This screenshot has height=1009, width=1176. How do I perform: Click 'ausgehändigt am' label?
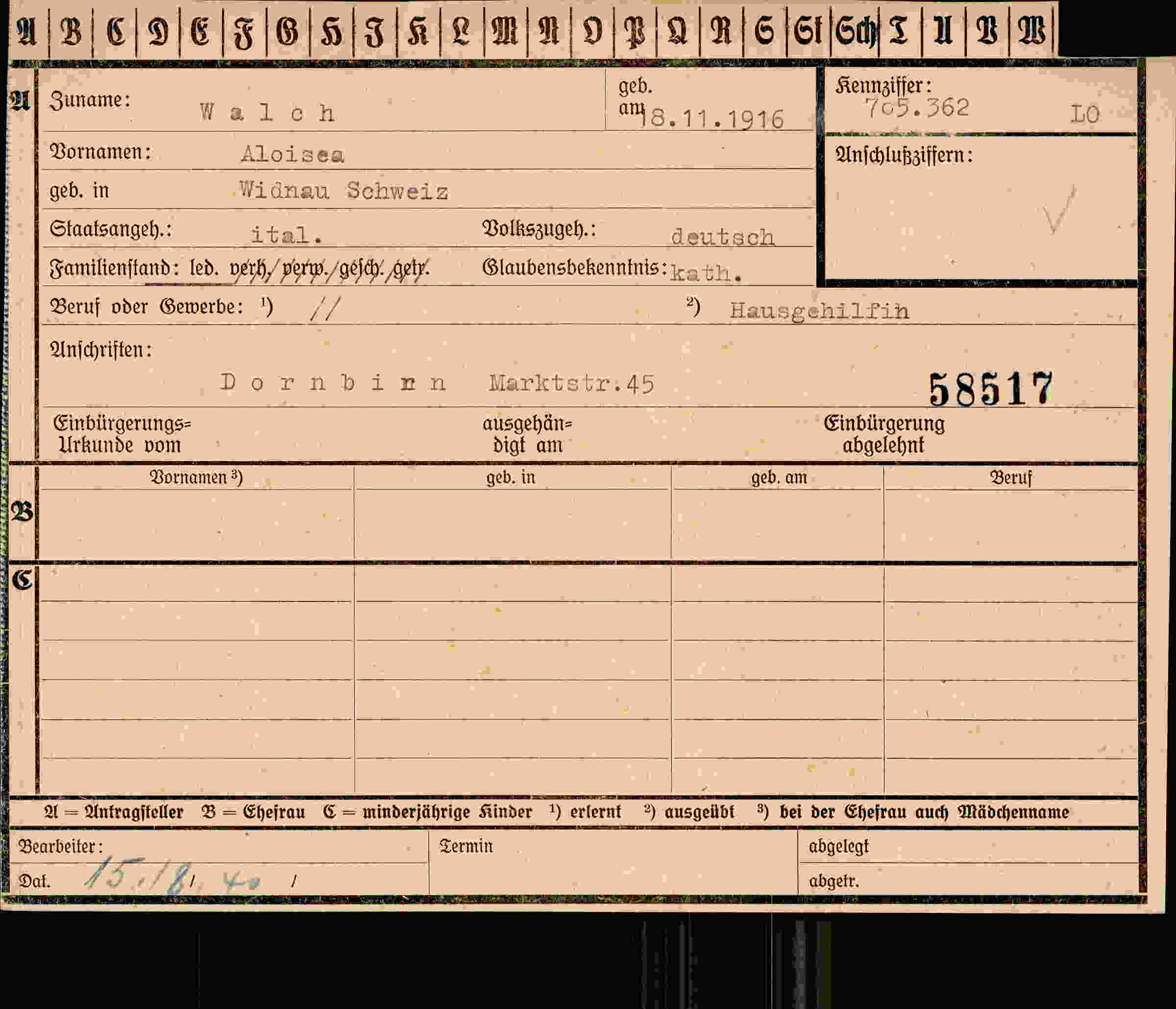[527, 434]
